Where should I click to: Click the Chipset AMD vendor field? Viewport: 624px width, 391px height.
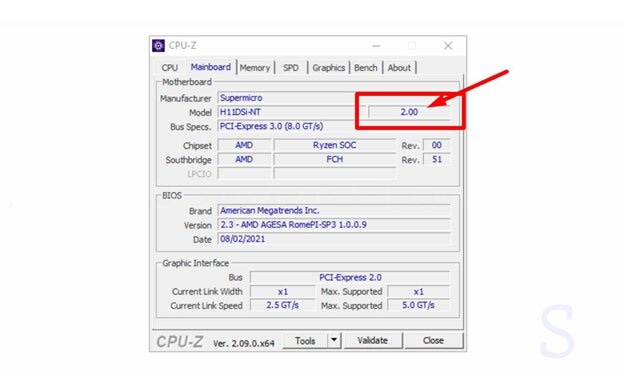[244, 145]
